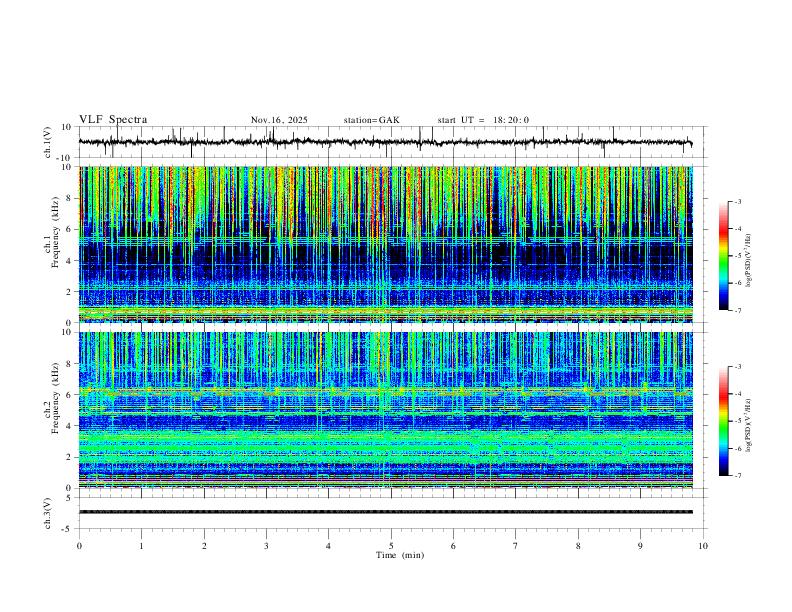The height and width of the screenshot is (612, 792).
Task: Click the ch.1 spectrogram panel
Action: click(x=386, y=244)
